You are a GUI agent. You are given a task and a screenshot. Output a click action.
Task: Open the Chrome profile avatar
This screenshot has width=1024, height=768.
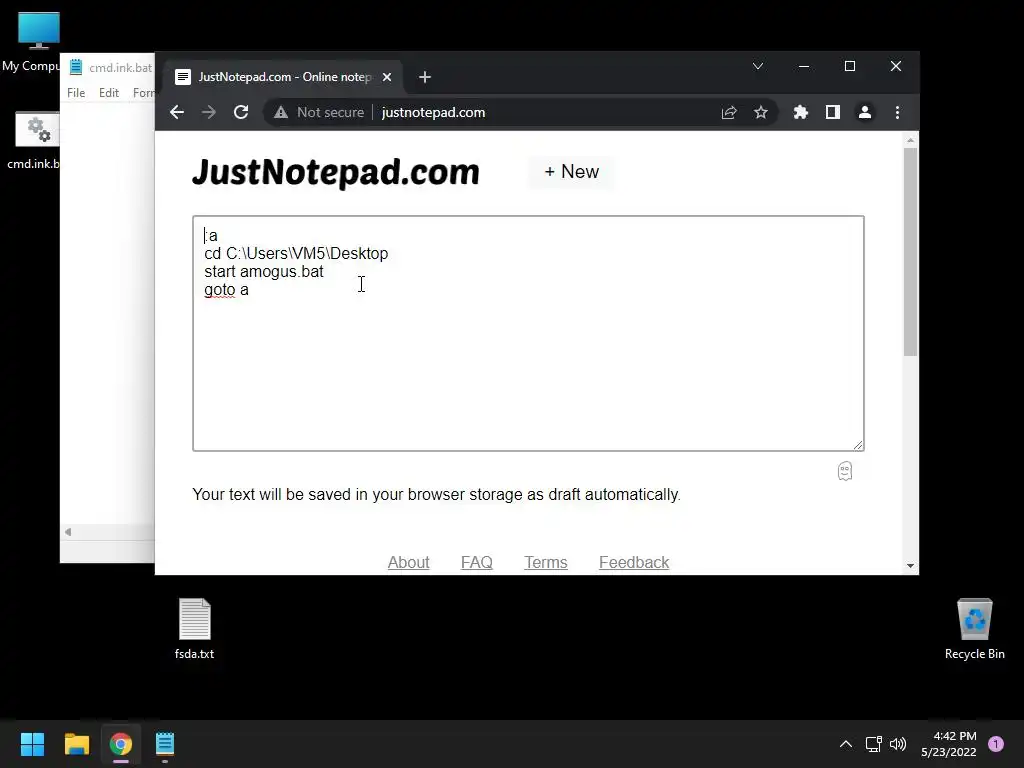[865, 112]
